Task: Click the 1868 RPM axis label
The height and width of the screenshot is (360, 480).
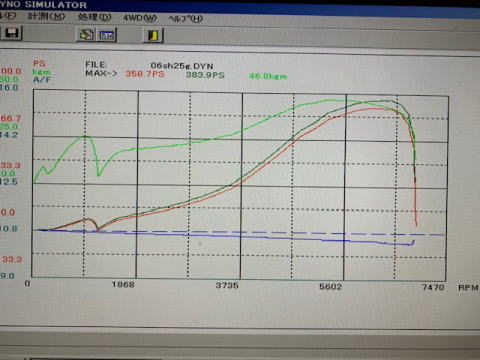Action: pos(123,284)
